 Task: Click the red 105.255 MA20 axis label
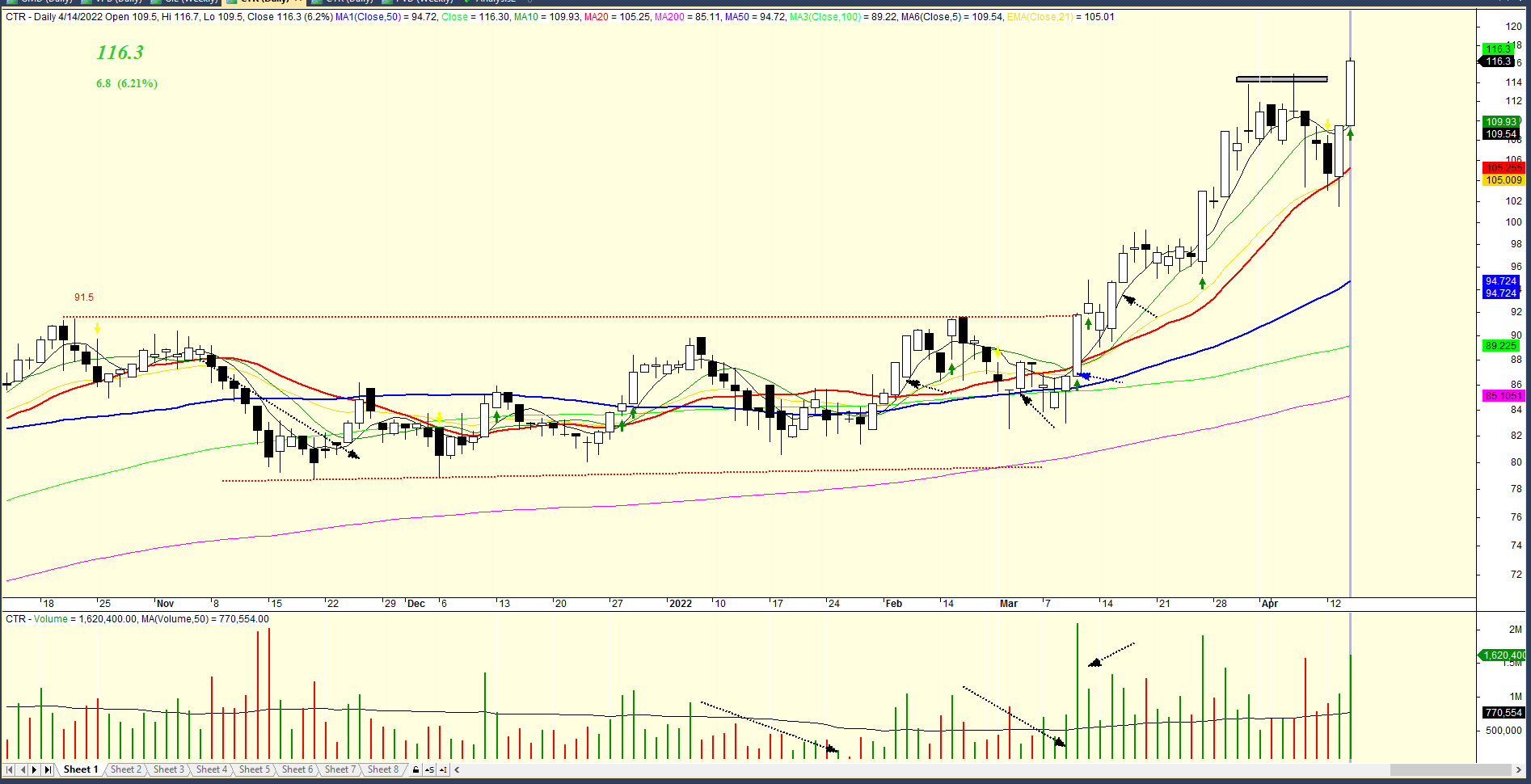point(1503,168)
